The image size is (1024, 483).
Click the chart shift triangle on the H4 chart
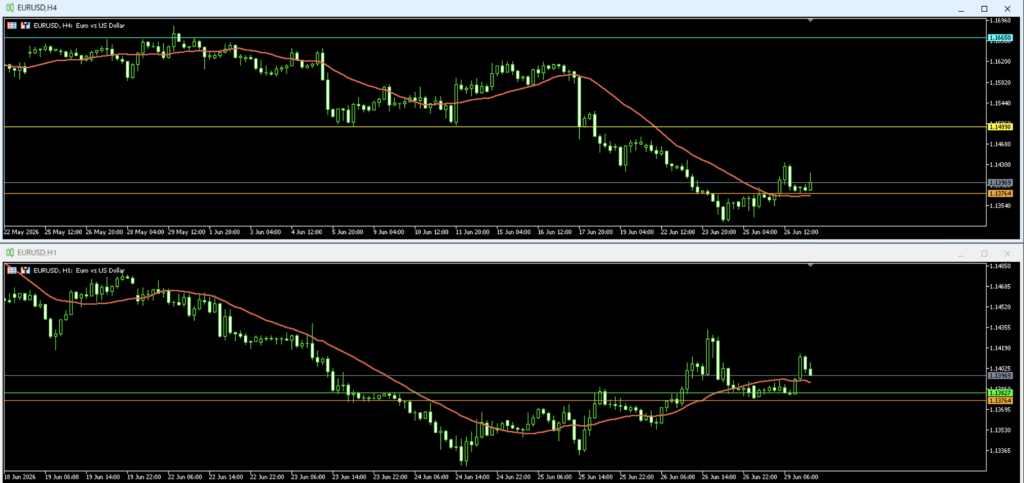click(810, 21)
